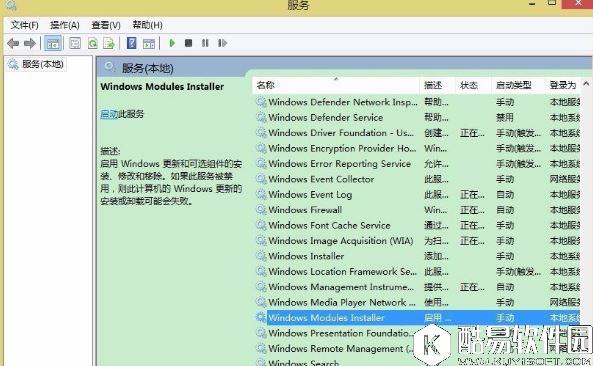Screen dimensions: 593x366
Task: Click magnifier icon in 服务(本地) header
Action: click(x=109, y=67)
